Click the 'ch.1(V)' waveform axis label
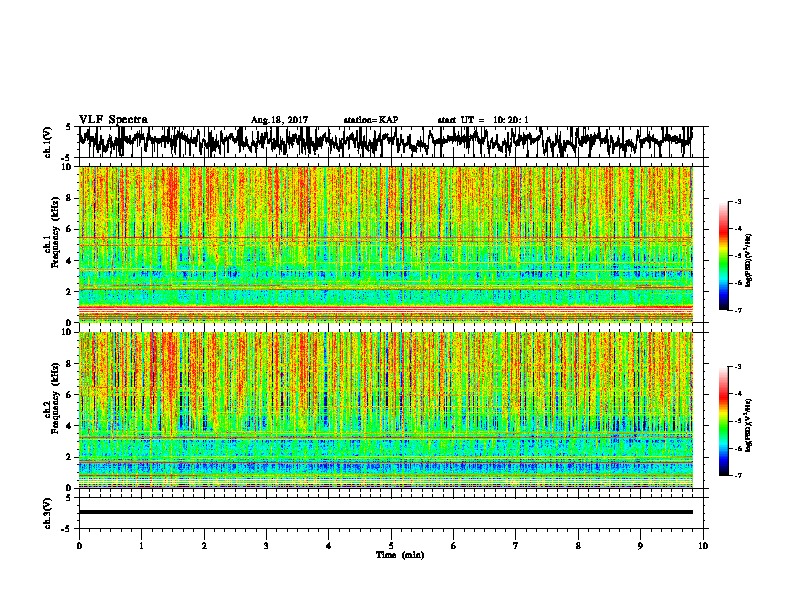Viewport: 792px width, 612px height. [x=47, y=142]
